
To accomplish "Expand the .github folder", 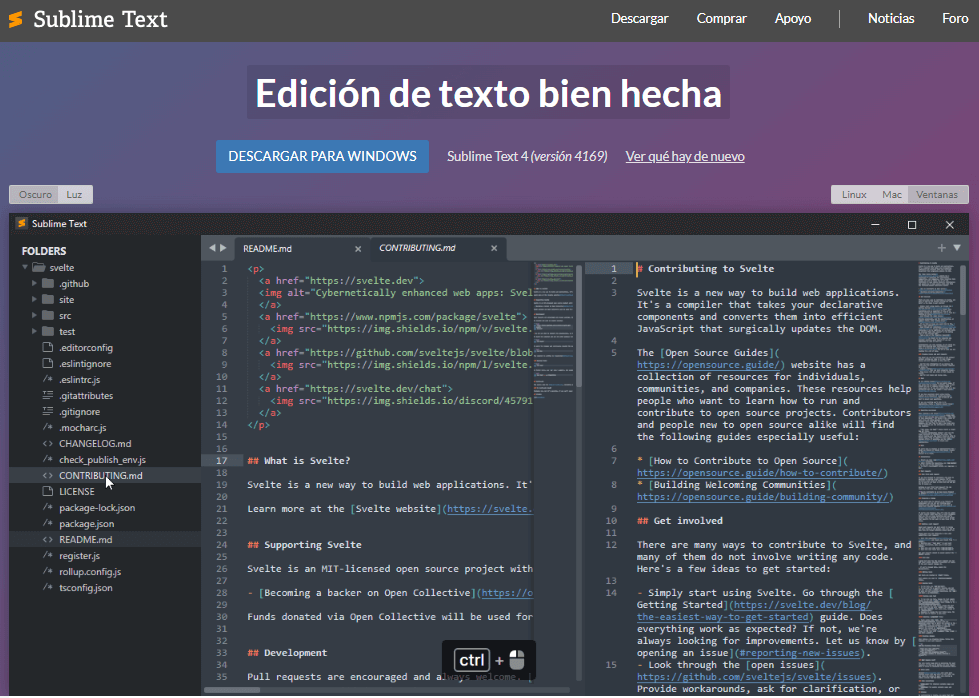I will (x=32, y=283).
